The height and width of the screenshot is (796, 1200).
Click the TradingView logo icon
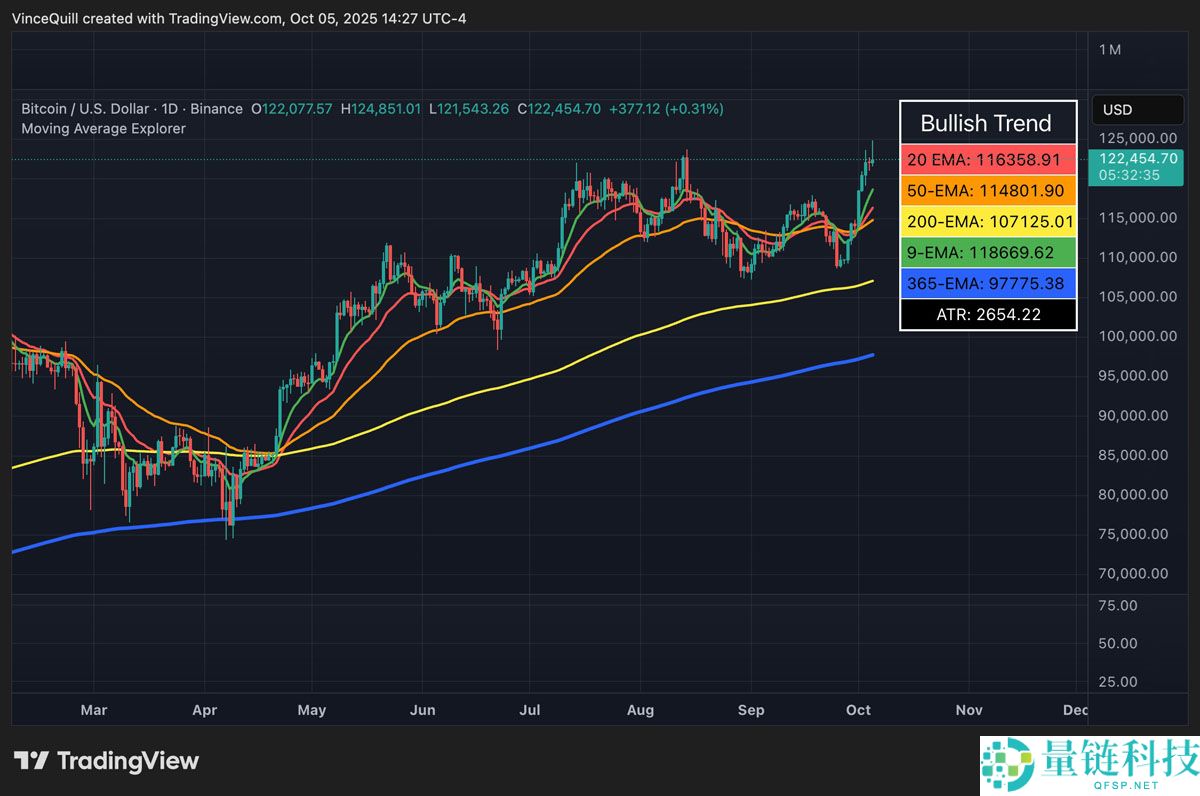coord(30,761)
